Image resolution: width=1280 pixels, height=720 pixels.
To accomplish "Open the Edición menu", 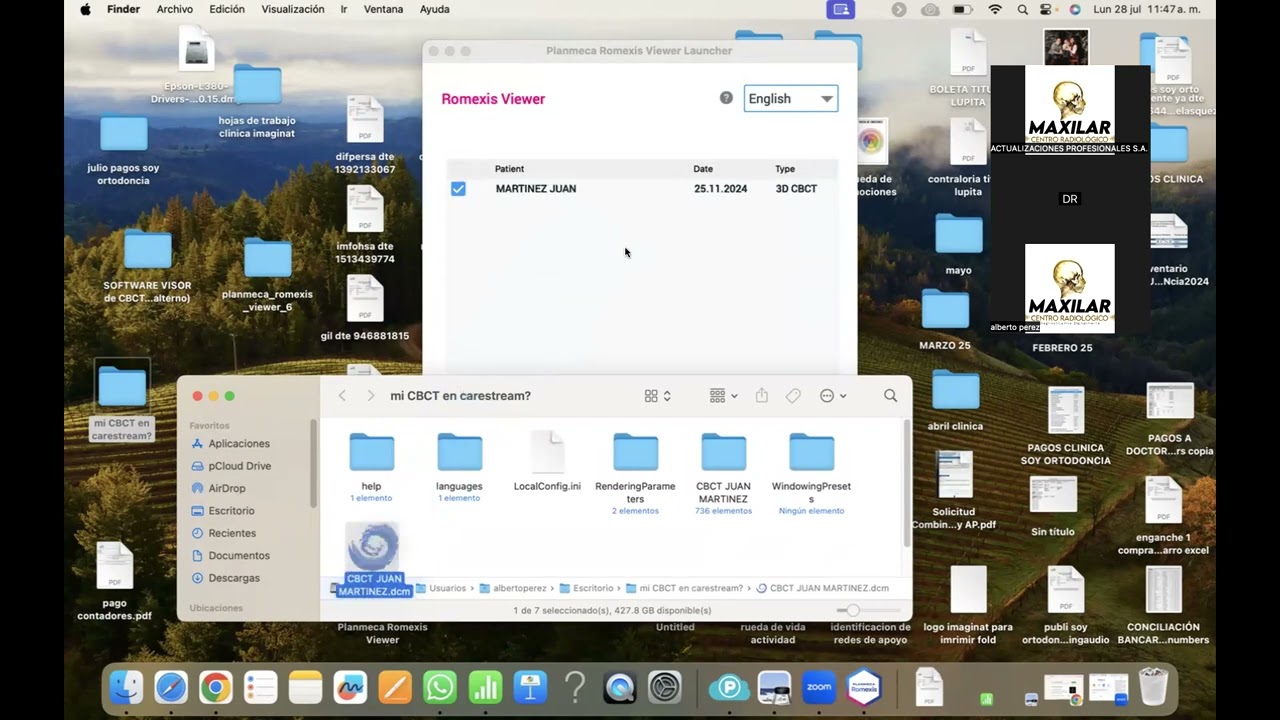I will pos(227,9).
